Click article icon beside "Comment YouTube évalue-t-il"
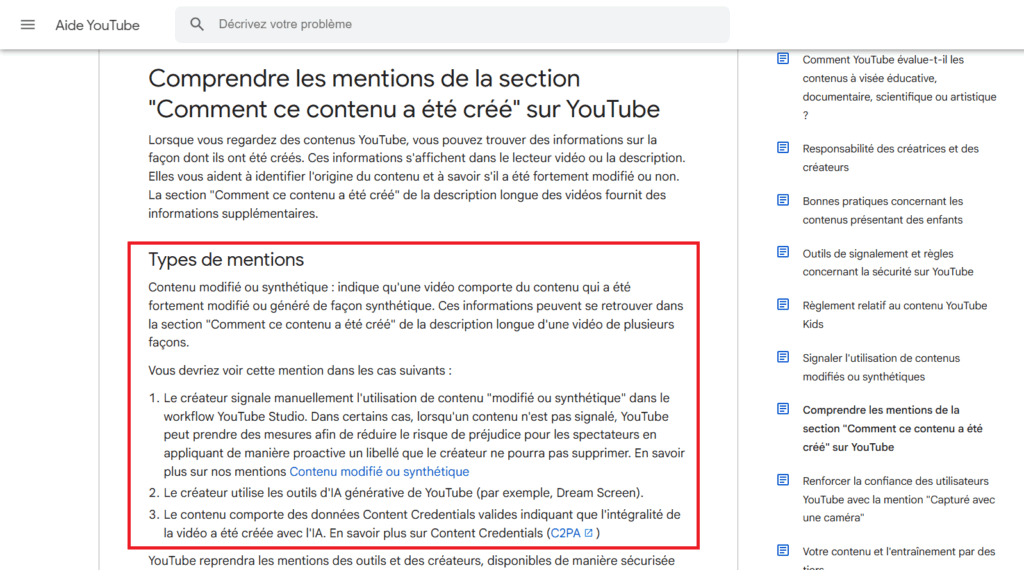This screenshot has height=570, width=1024. tap(783, 59)
